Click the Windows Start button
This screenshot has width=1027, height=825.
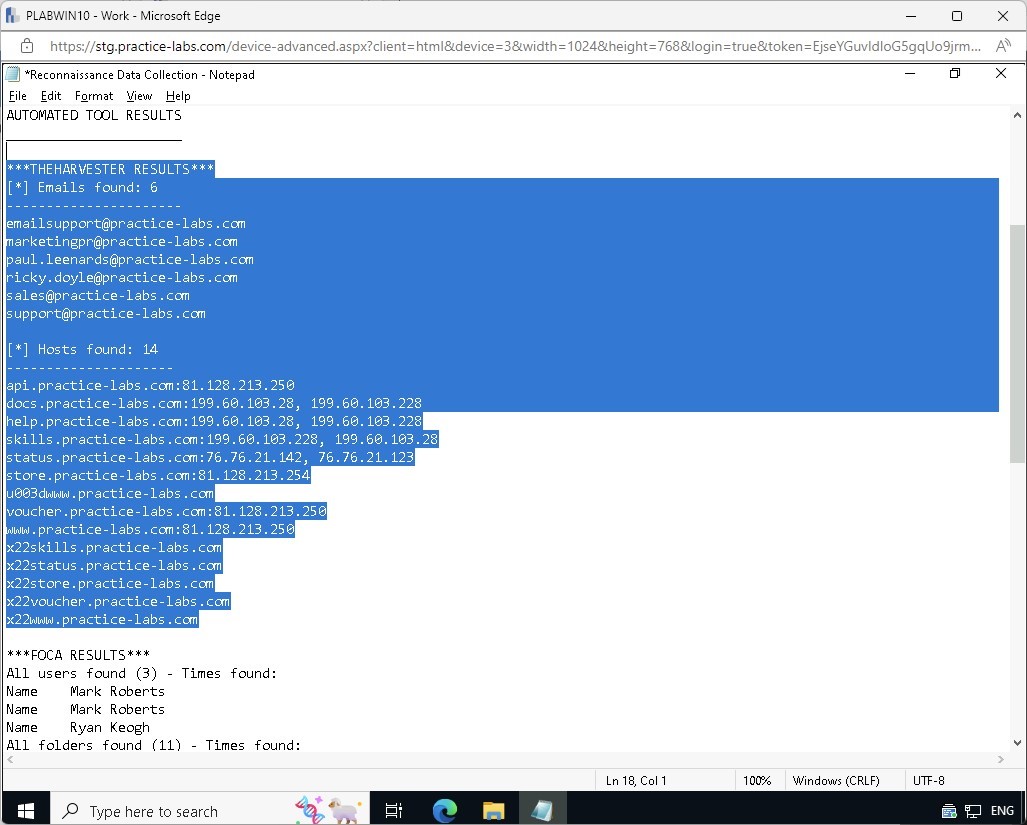coord(25,810)
